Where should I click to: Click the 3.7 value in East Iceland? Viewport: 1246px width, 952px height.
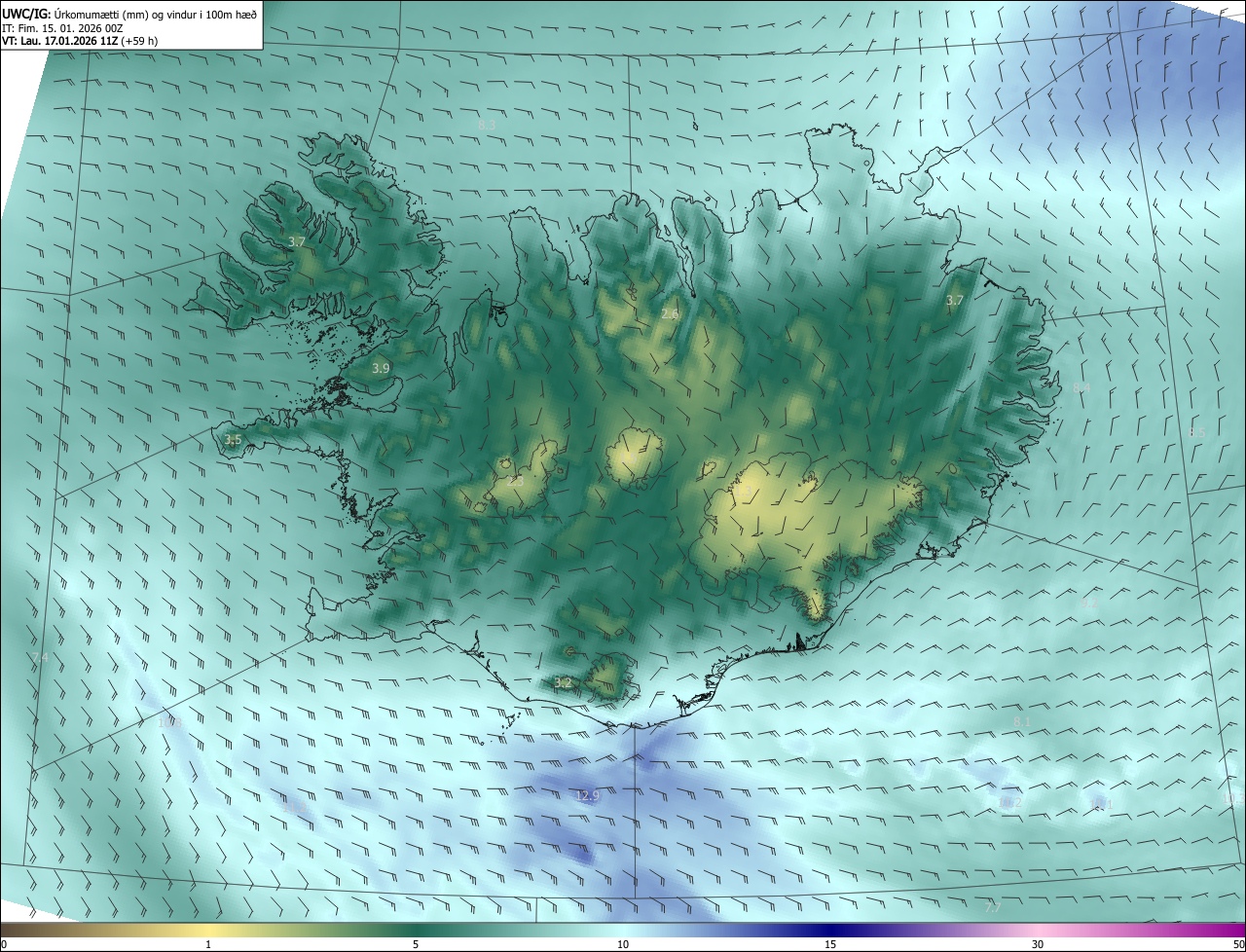[954, 301]
